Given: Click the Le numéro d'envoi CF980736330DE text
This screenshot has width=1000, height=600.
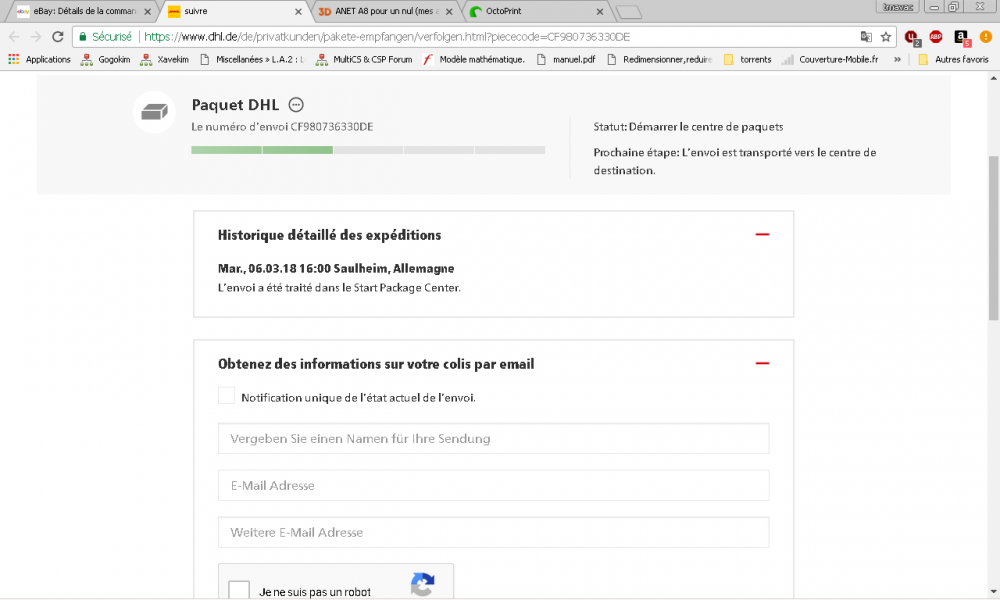Looking at the screenshot, I should click(x=282, y=127).
